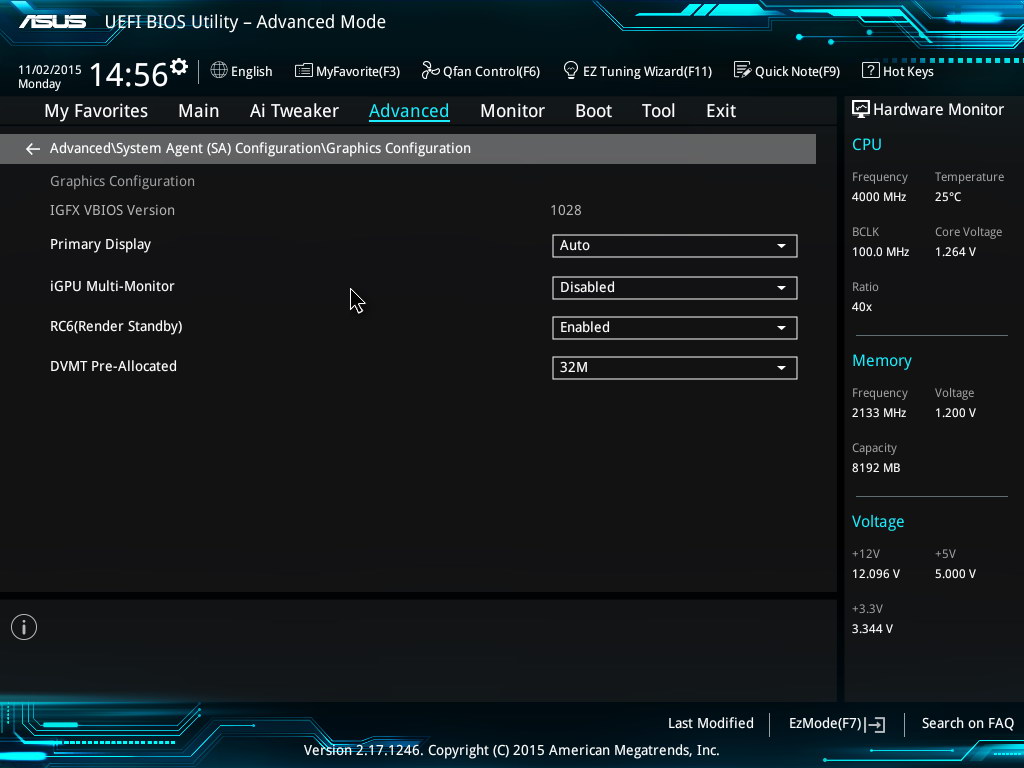The image size is (1024, 768).
Task: Go to the Monitor tab
Action: click(x=512, y=111)
